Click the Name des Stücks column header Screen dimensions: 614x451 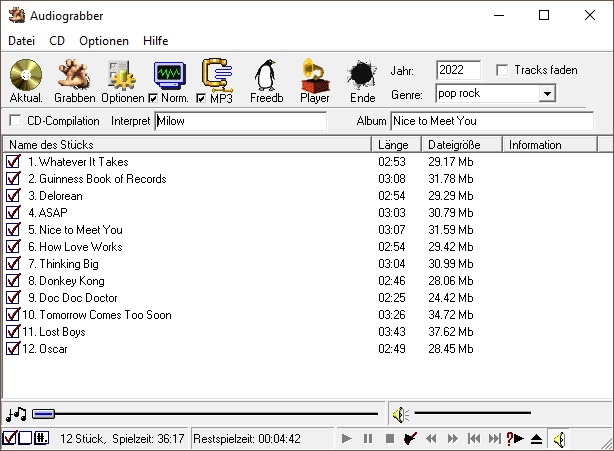coord(185,145)
